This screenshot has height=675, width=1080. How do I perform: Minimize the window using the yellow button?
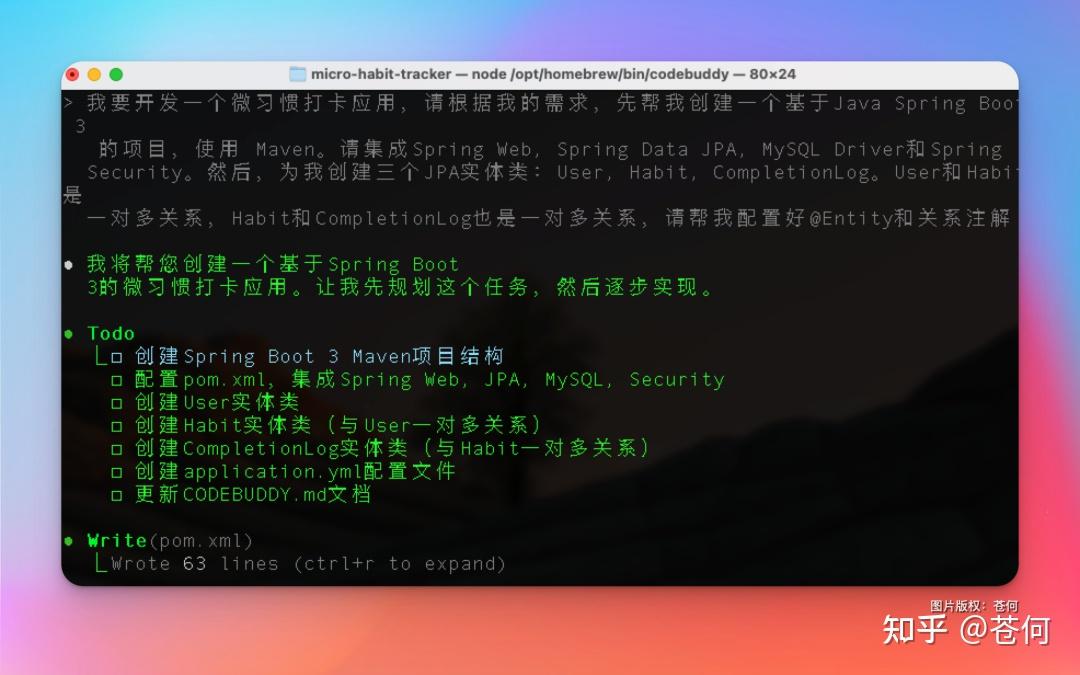94,74
